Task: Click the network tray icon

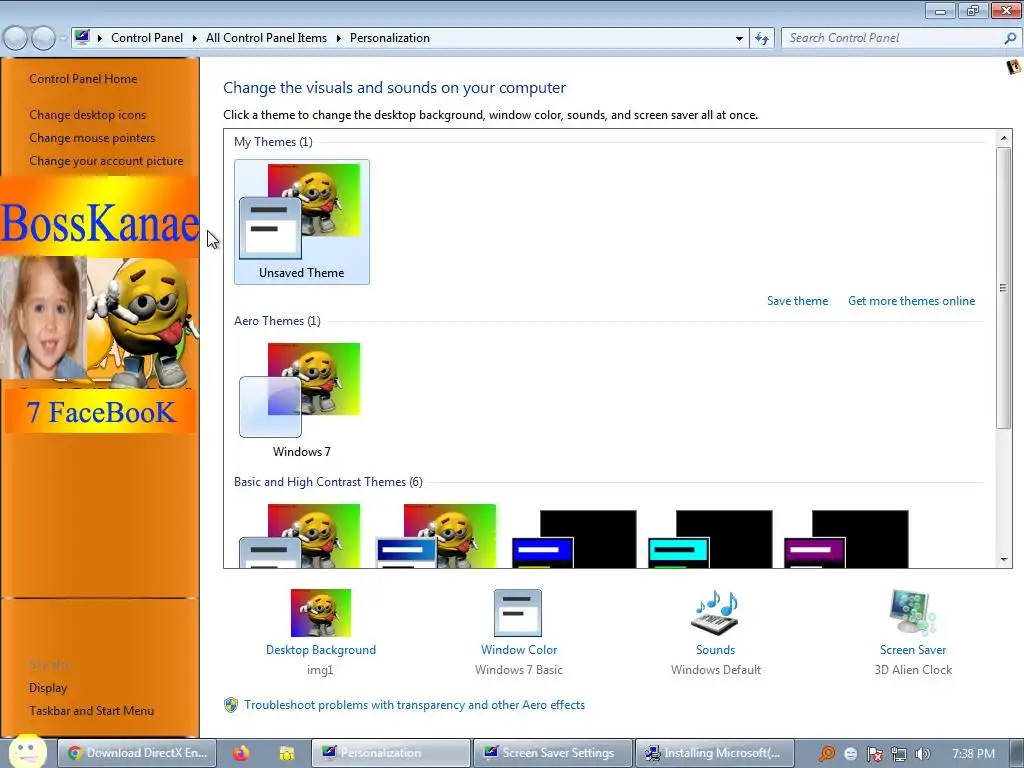Action: [899, 754]
